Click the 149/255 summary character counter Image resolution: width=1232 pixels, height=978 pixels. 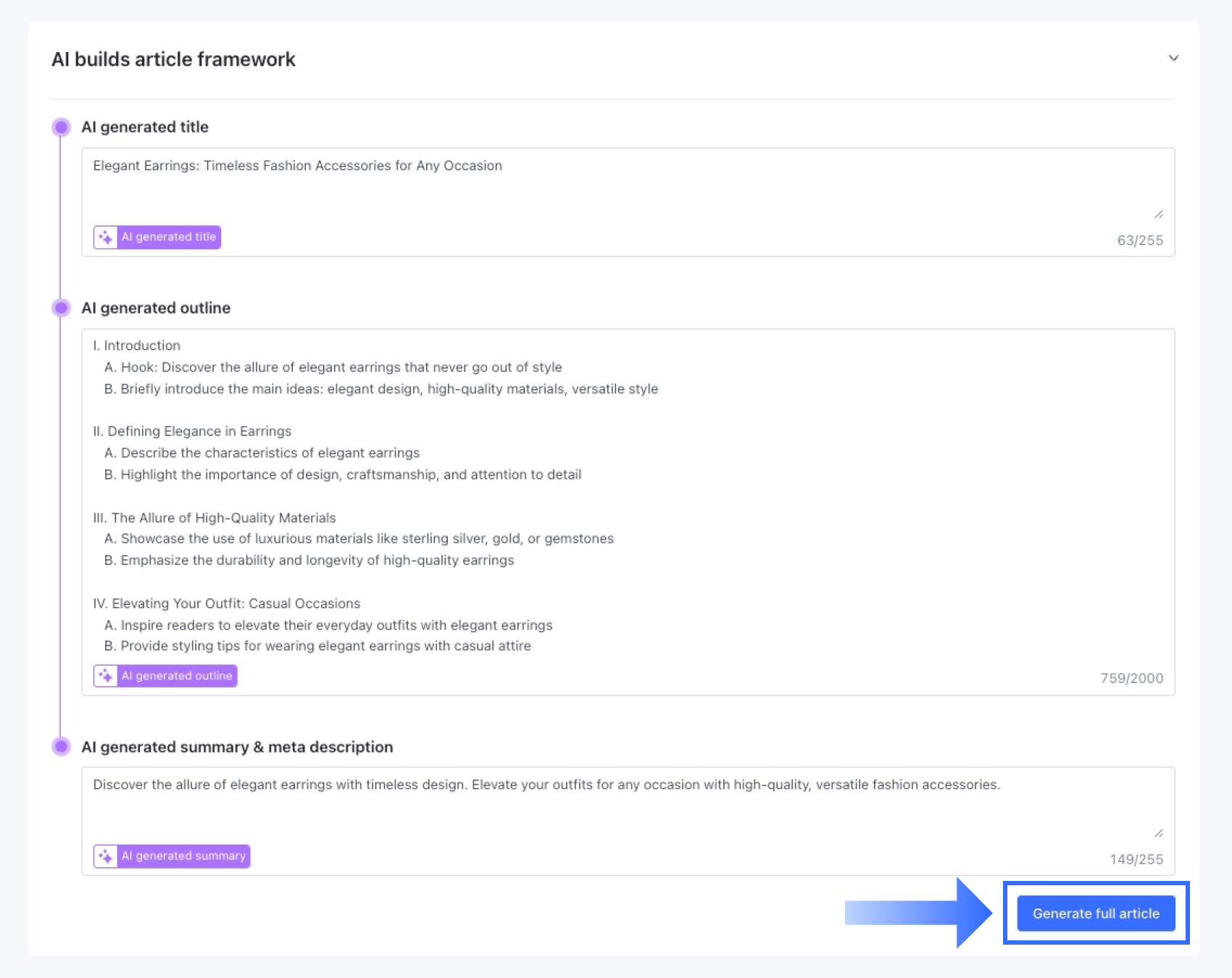pyautogui.click(x=1136, y=859)
